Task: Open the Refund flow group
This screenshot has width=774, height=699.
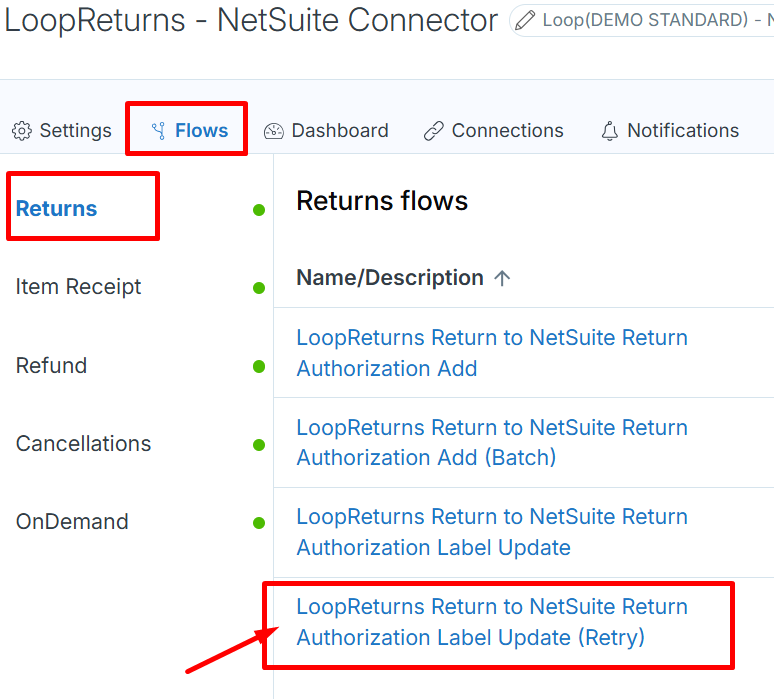Action: [x=51, y=366]
